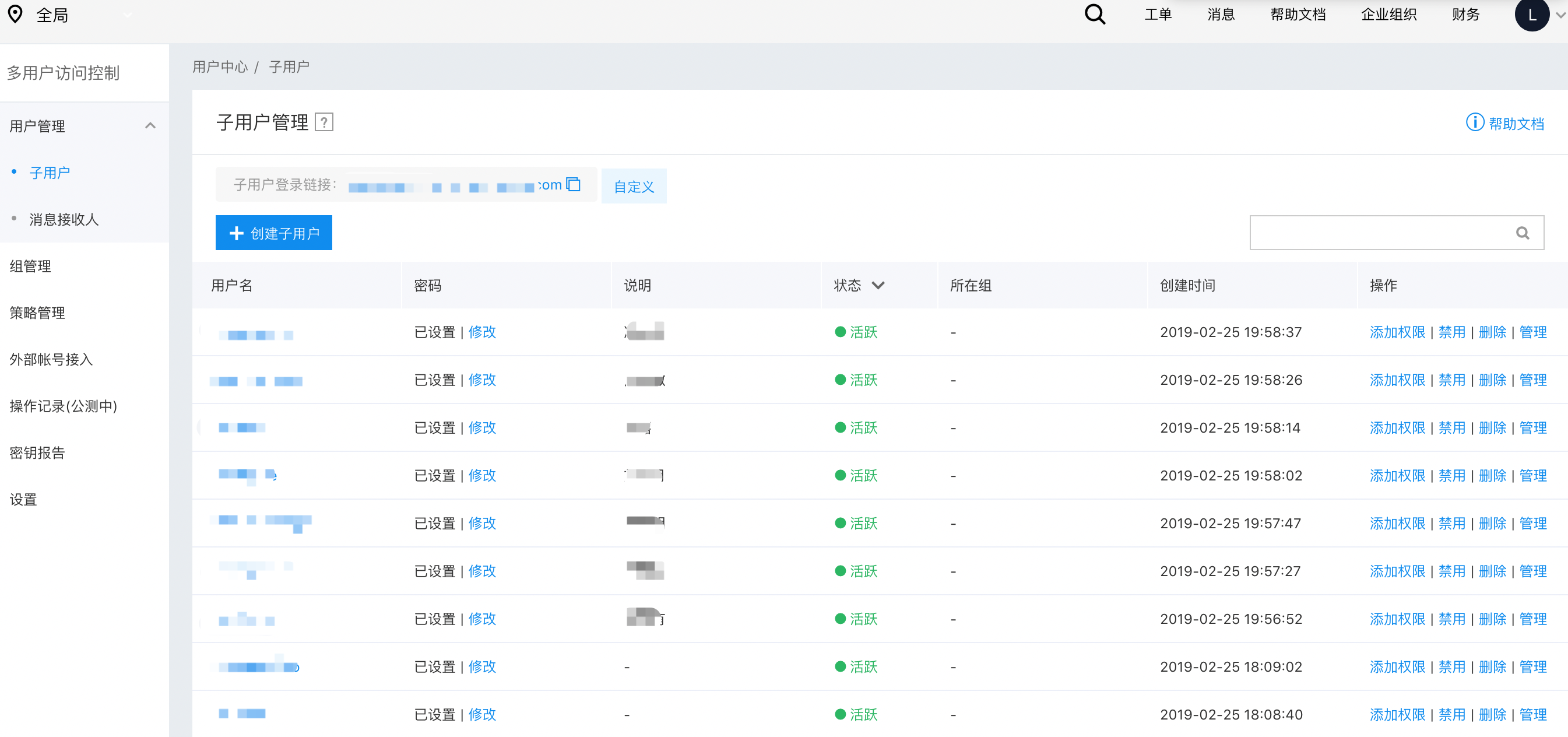
Task: Collapse the 用户管理 sidebar section
Action: coord(150,125)
